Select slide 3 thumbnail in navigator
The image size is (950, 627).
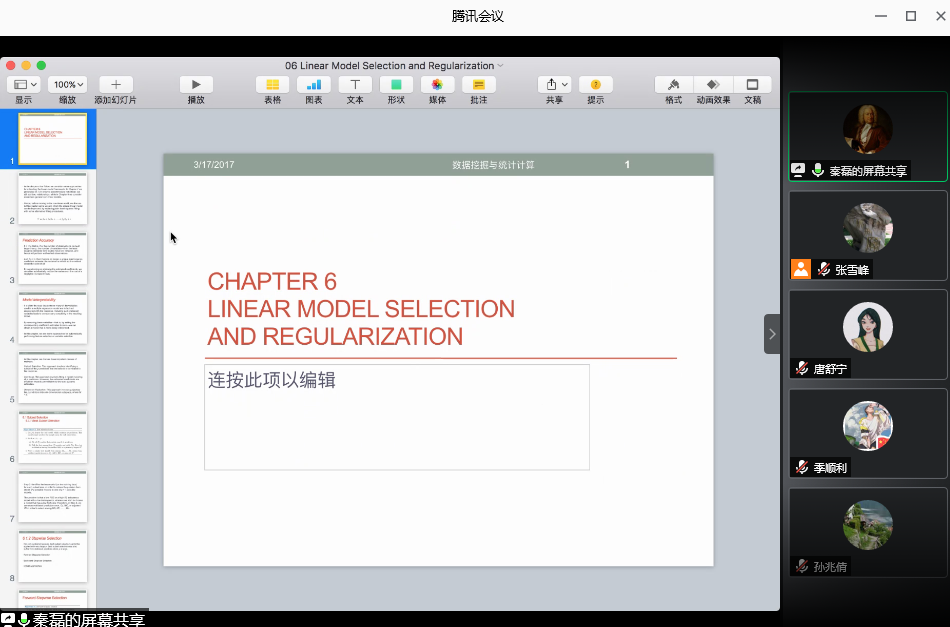[54, 258]
